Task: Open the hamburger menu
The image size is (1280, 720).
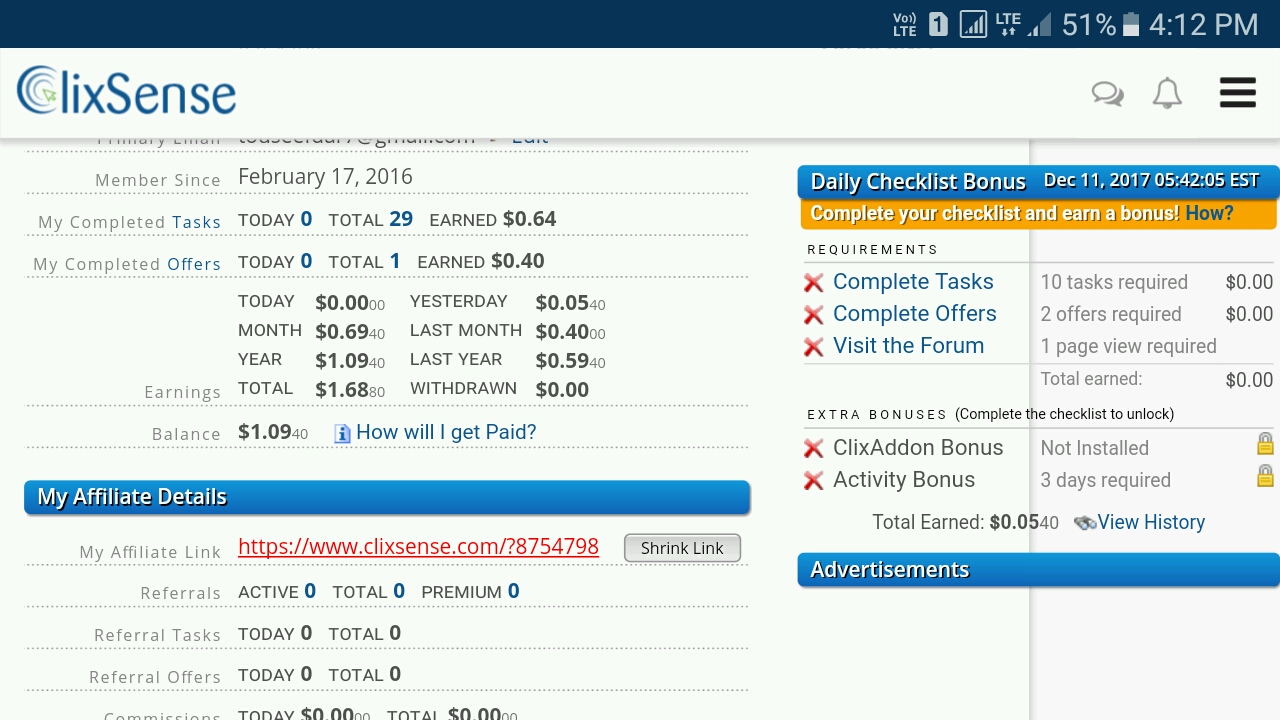Action: pos(1237,93)
